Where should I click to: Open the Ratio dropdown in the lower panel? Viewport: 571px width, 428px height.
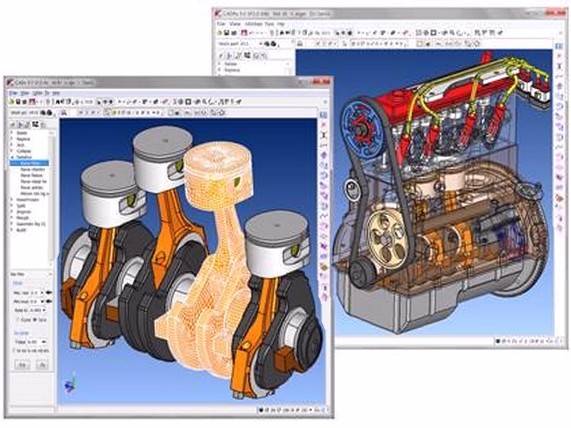coord(44,310)
